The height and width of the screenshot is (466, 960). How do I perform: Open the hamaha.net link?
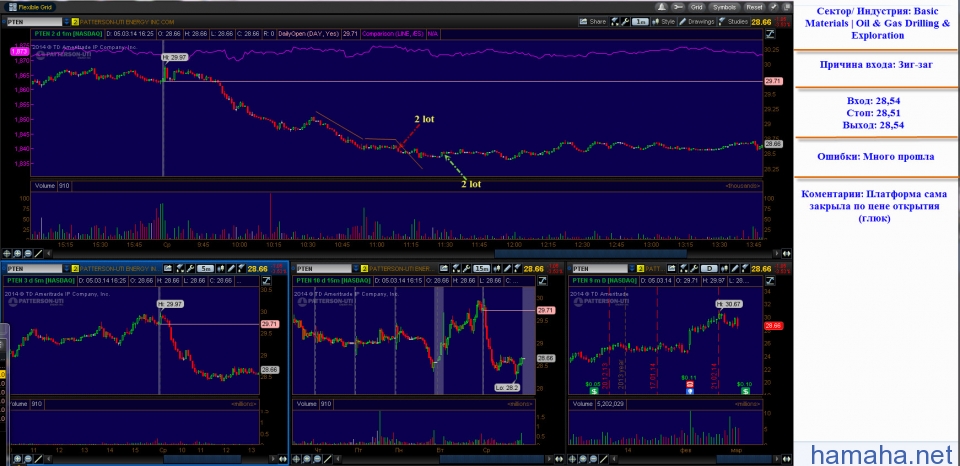(x=882, y=454)
